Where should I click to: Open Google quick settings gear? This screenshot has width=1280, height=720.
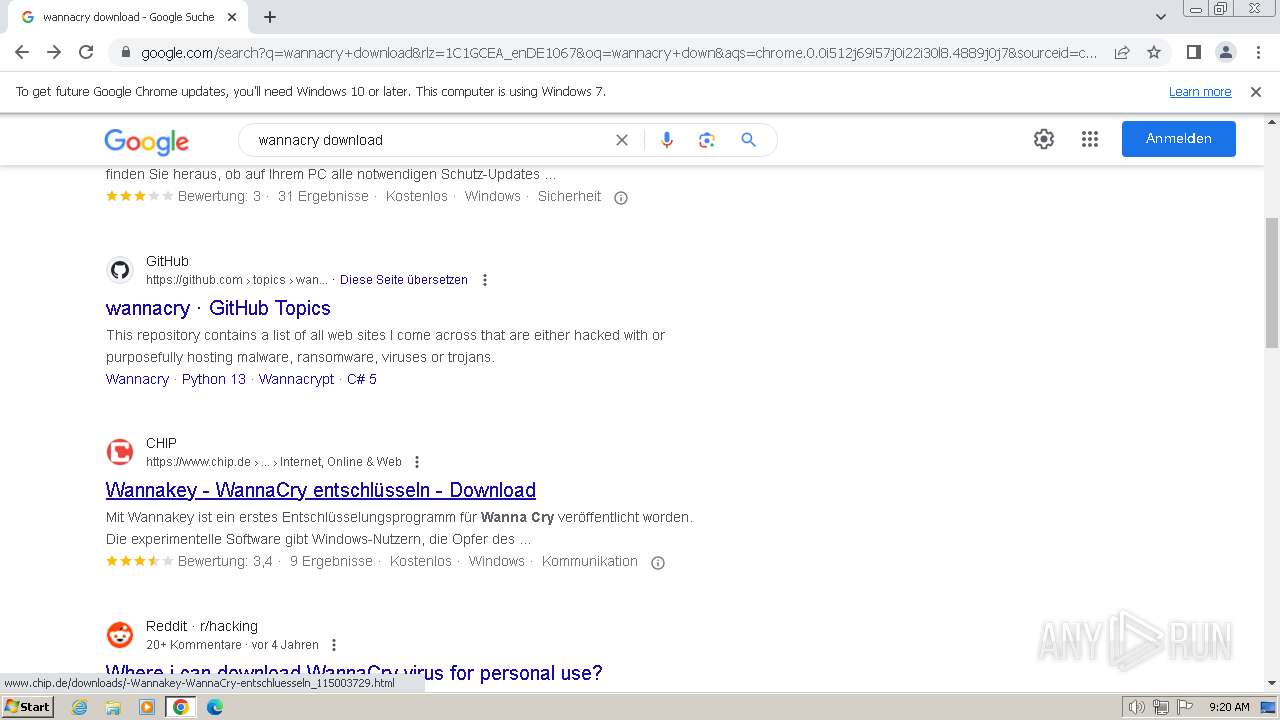[1044, 139]
